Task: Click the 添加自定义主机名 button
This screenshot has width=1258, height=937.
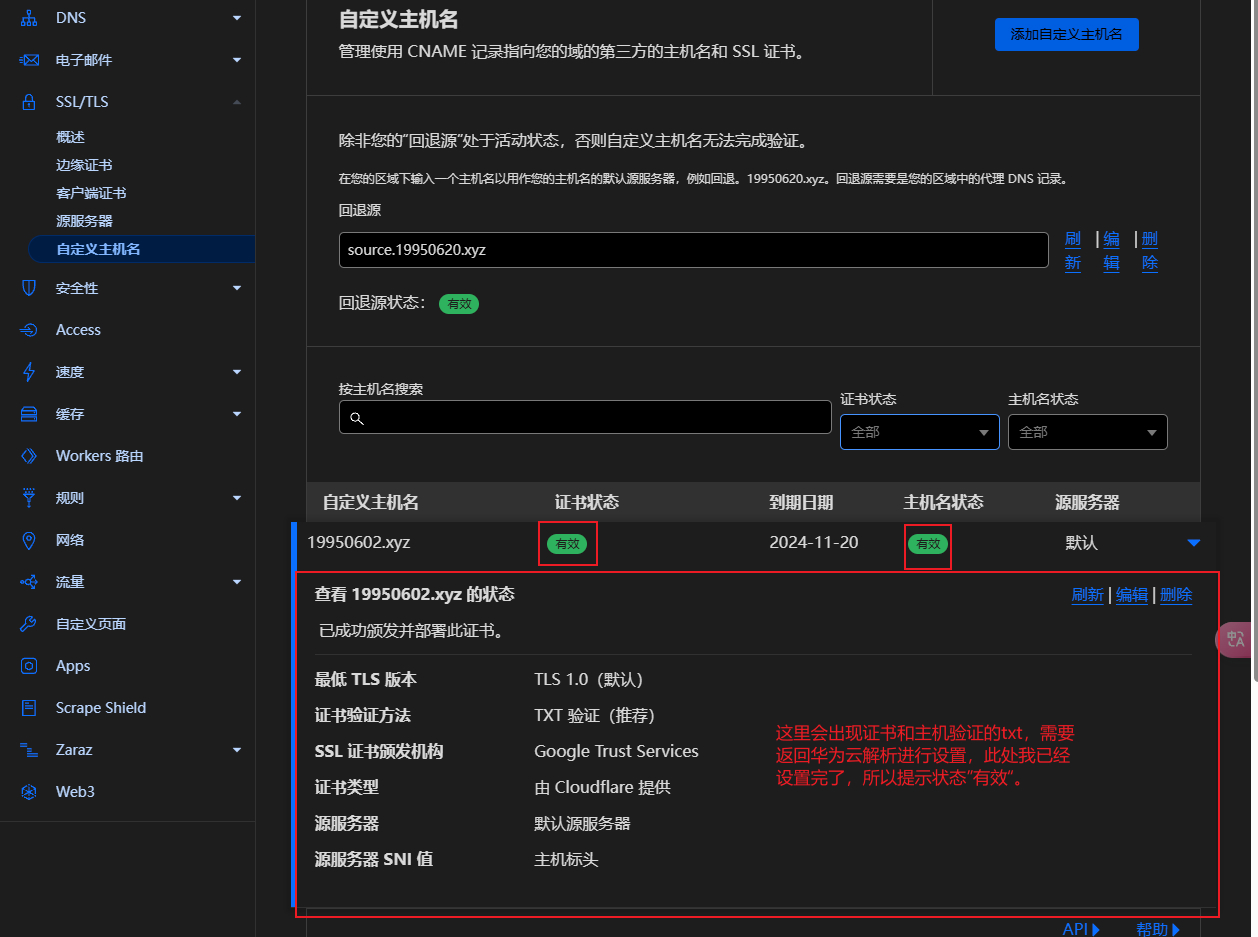Action: tap(1066, 34)
